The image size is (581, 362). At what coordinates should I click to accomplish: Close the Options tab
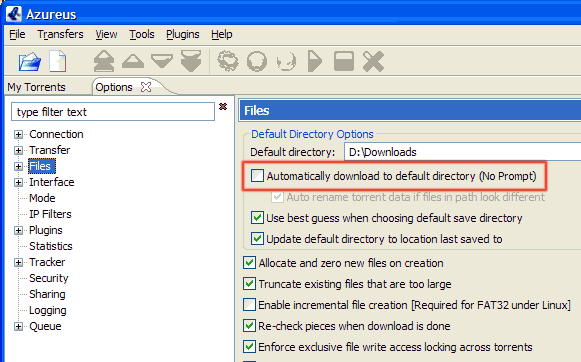click(146, 87)
